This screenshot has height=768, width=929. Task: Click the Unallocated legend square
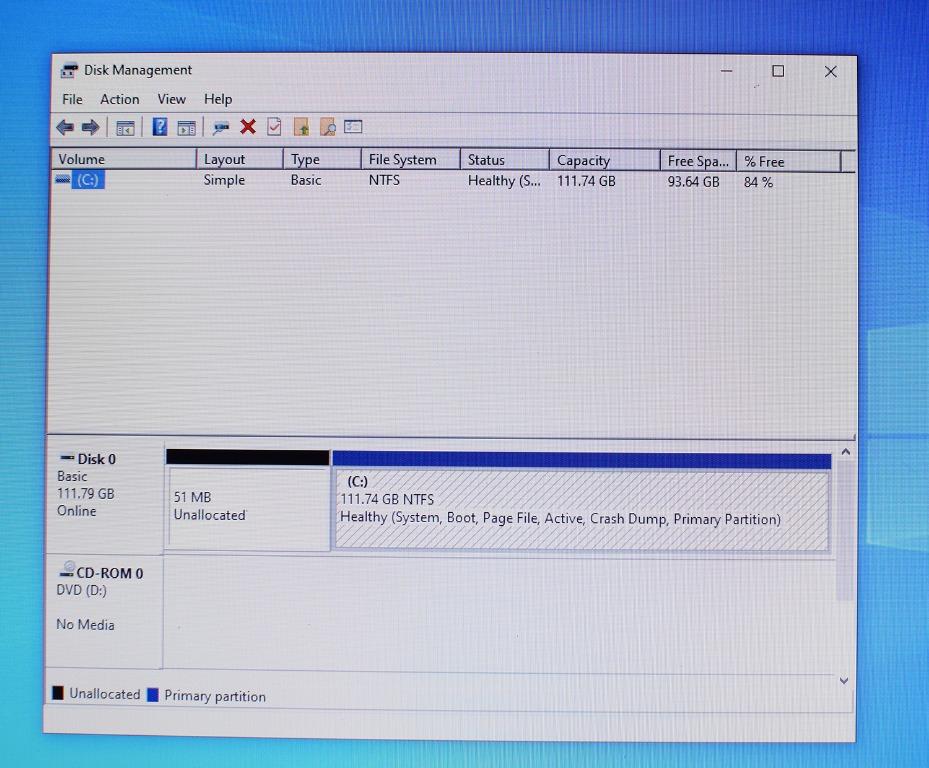pyautogui.click(x=59, y=693)
